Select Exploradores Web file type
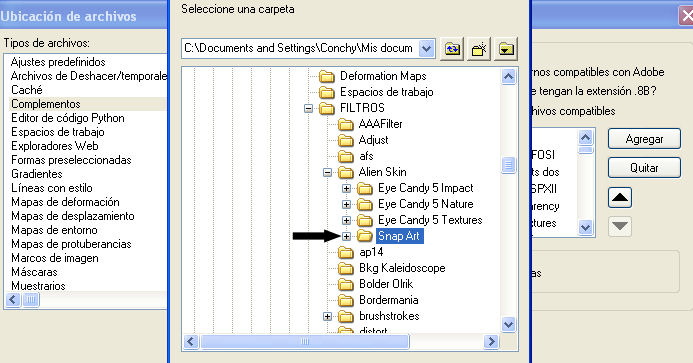This screenshot has height=363, width=693. point(54,146)
